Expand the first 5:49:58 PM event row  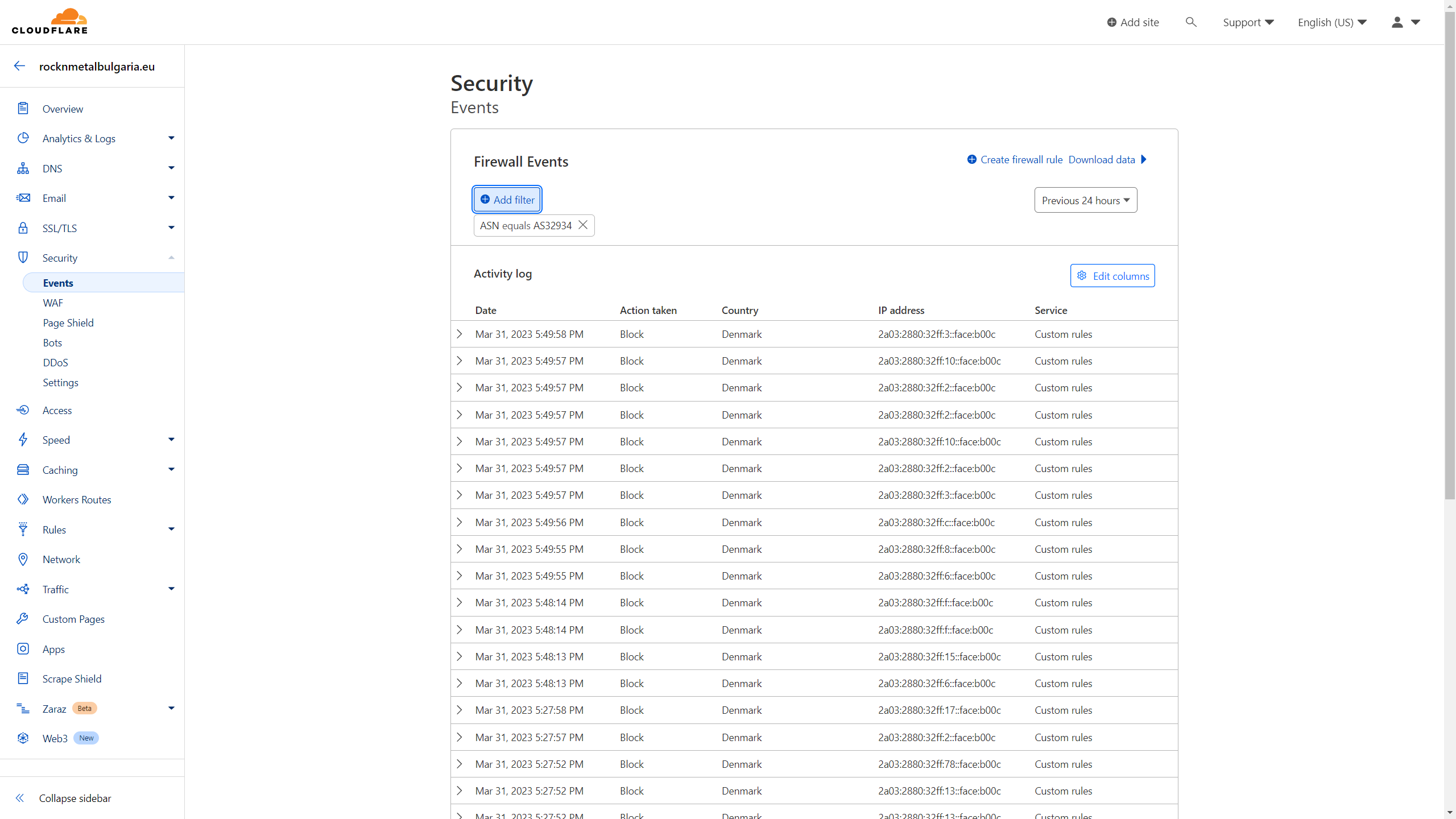coord(460,334)
